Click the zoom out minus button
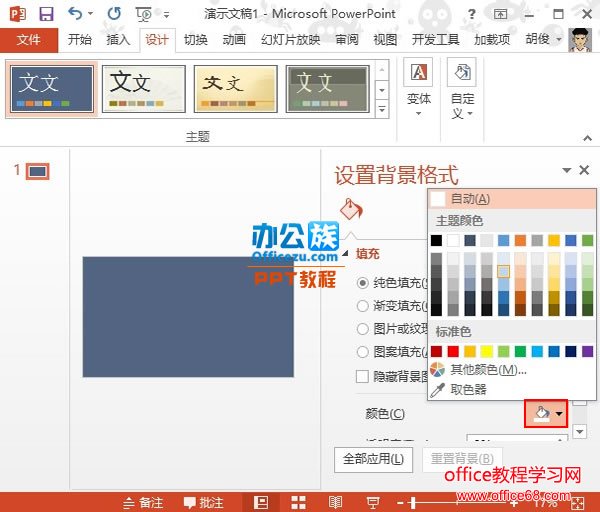This screenshot has width=600, height=512. coord(400,502)
